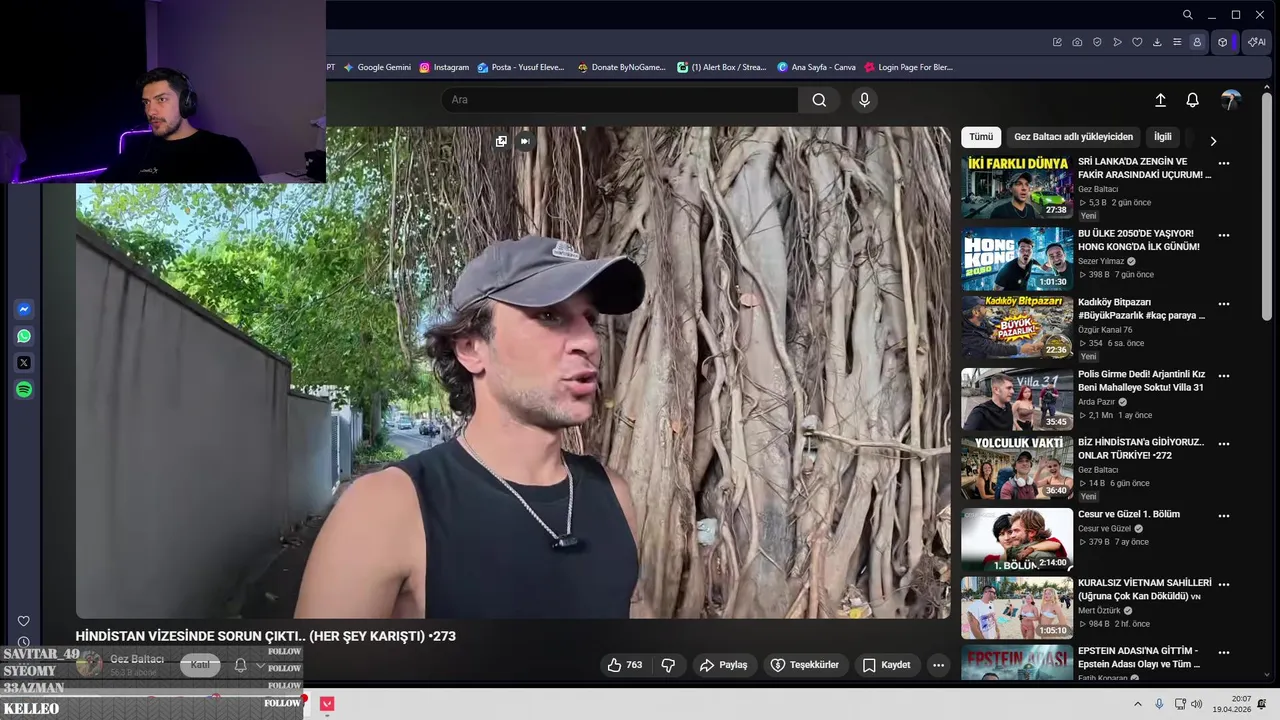The image size is (1280, 720).
Task: Click the send arrow icon in toolbar
Action: coord(1117,42)
